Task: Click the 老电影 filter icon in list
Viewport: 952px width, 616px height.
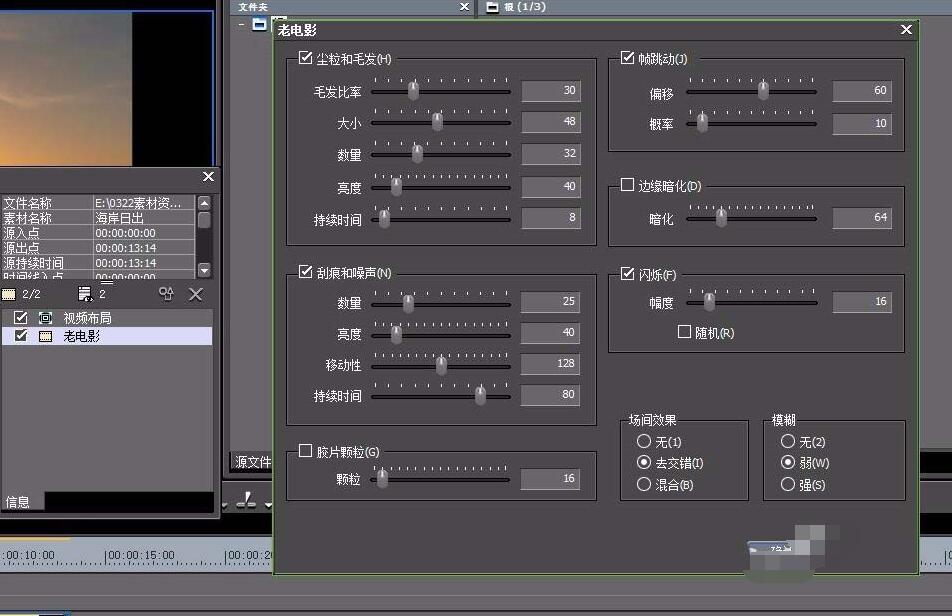Action: 45,336
